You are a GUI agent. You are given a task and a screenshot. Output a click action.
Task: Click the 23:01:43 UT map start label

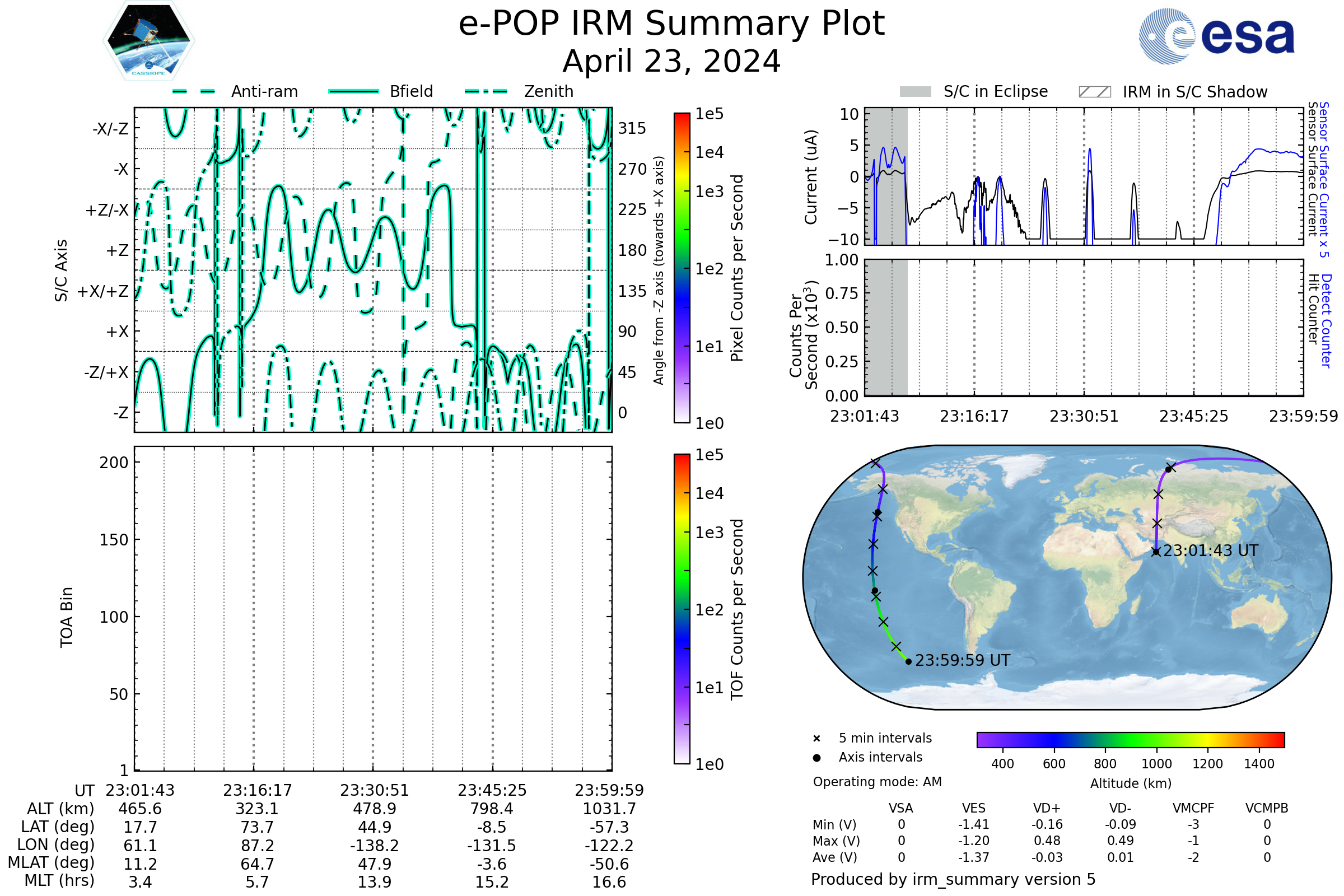tap(1210, 551)
